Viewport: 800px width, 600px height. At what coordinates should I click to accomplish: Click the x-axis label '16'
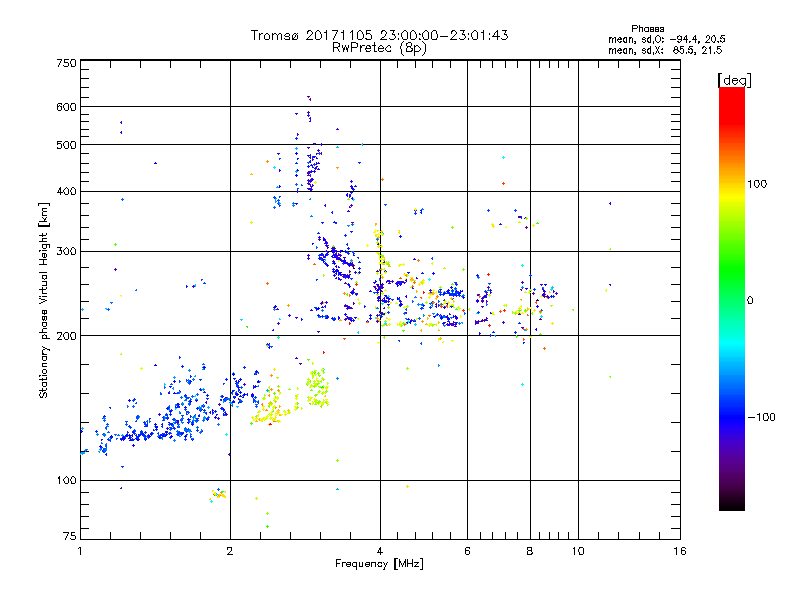[680, 551]
